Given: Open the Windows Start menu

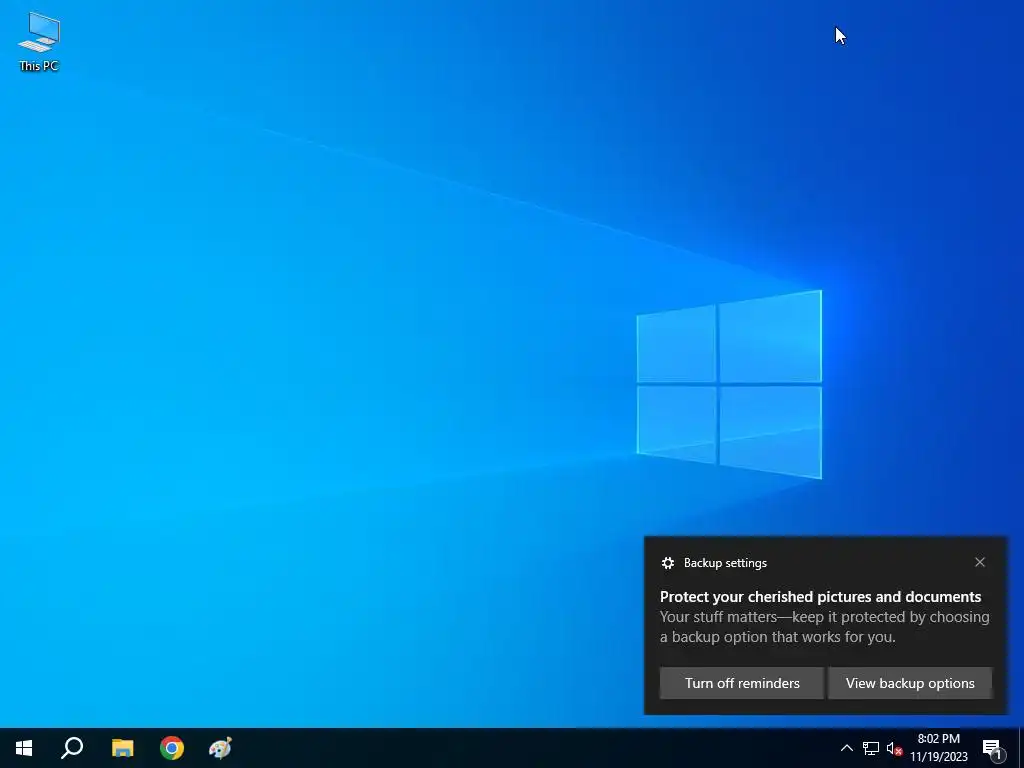Looking at the screenshot, I should (24, 748).
